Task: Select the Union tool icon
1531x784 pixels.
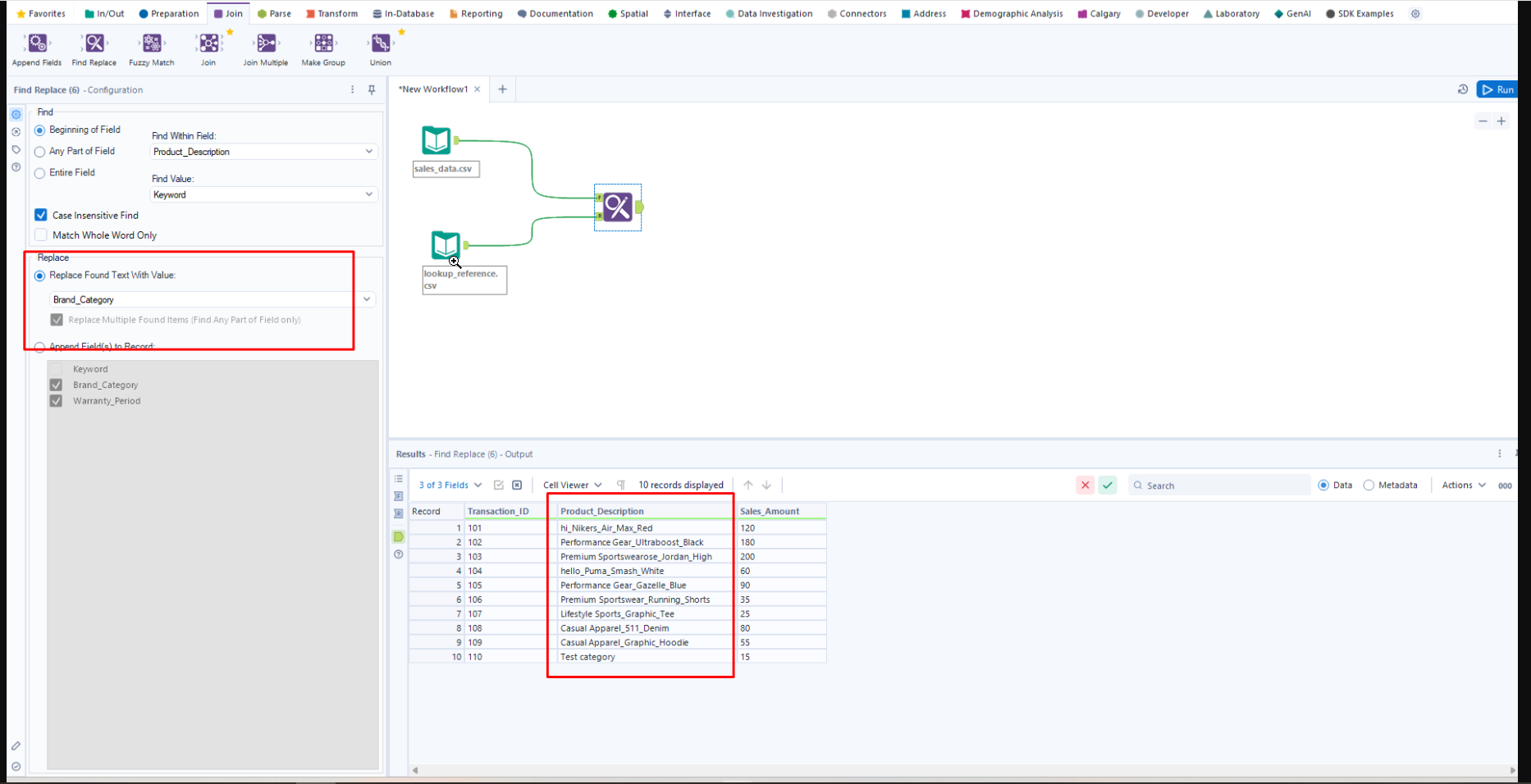Action: coord(381,43)
